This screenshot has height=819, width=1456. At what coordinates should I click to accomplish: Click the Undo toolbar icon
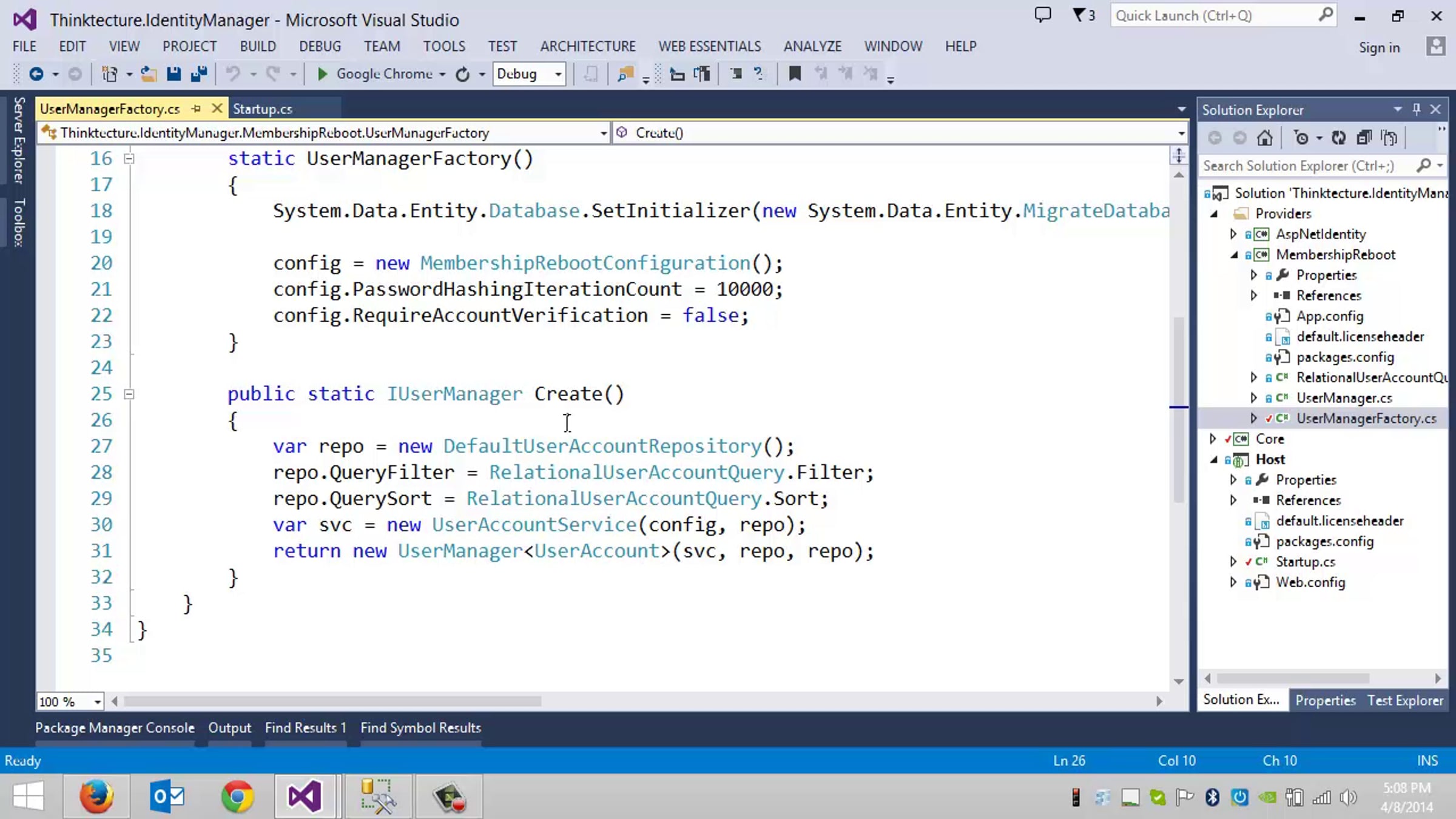pos(233,74)
